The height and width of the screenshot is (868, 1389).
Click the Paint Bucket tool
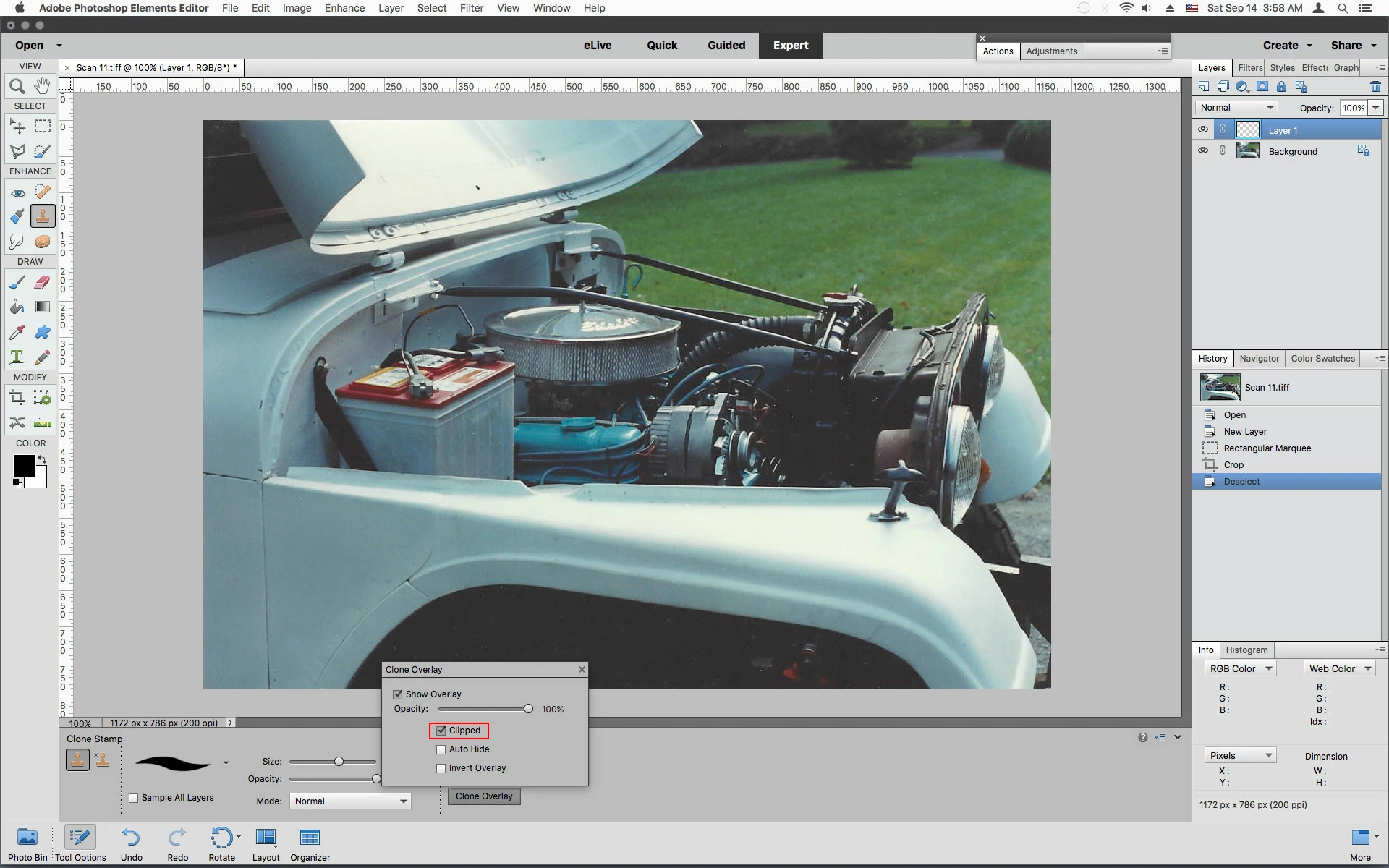pos(17,307)
